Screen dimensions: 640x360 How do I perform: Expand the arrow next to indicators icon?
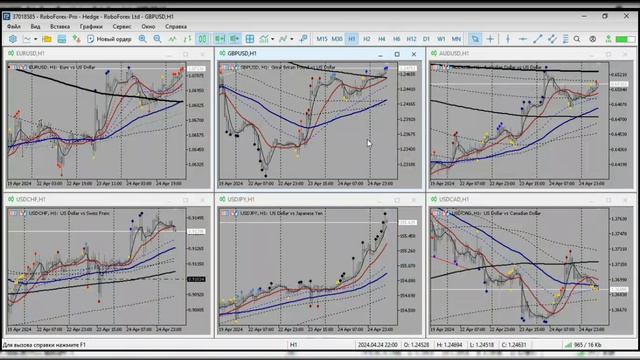pyautogui.click(x=272, y=39)
